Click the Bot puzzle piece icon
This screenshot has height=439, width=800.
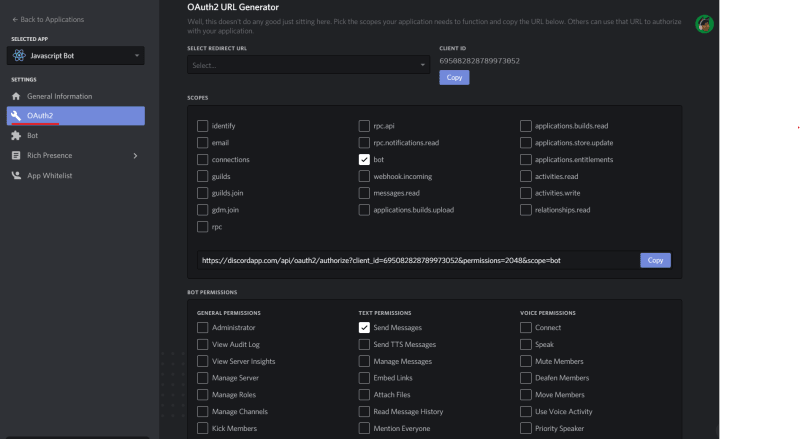(16, 135)
